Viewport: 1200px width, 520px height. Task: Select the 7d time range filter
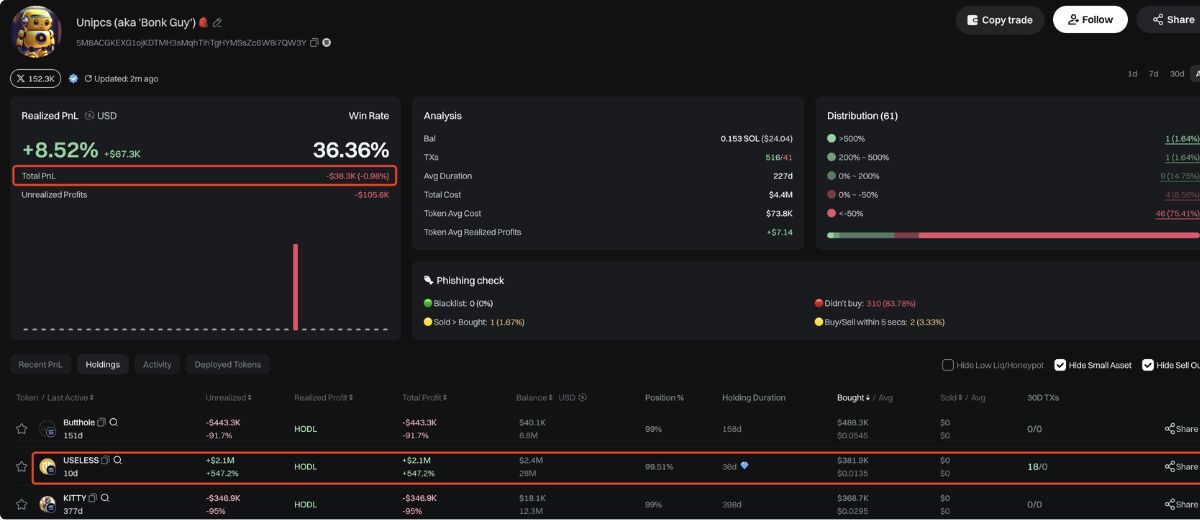pyautogui.click(x=1153, y=74)
